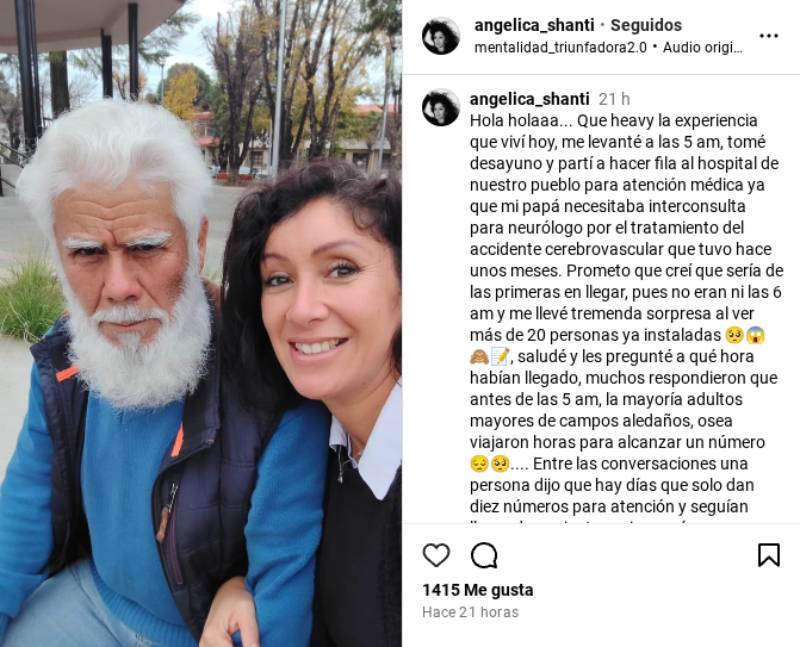The width and height of the screenshot is (800, 647).
Task: Toggle the Seguidos following status
Action: [x=646, y=25]
